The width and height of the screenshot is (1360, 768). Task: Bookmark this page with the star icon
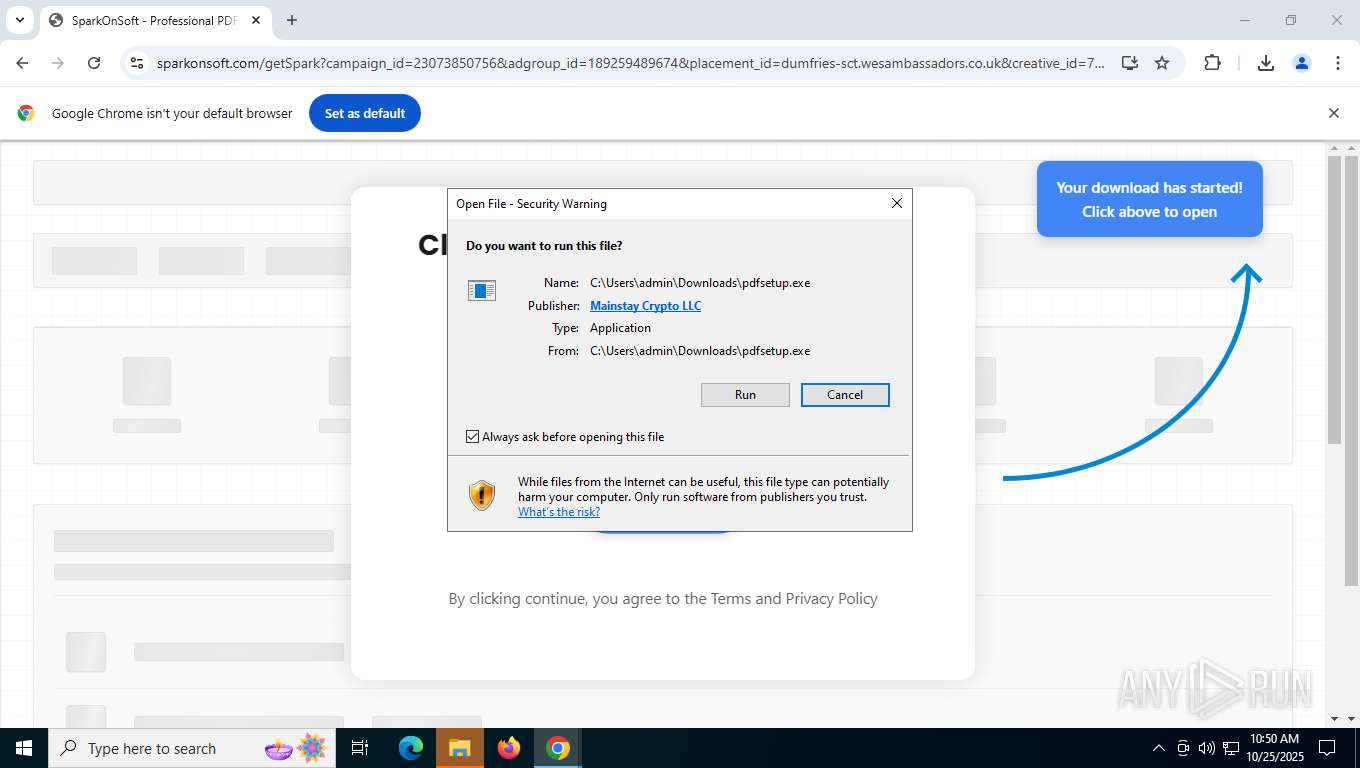point(1162,63)
